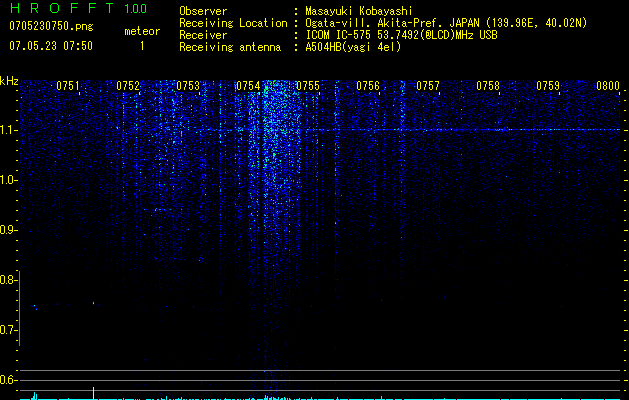Click the 0754 time marker
629x400 pixels.
(x=248, y=86)
